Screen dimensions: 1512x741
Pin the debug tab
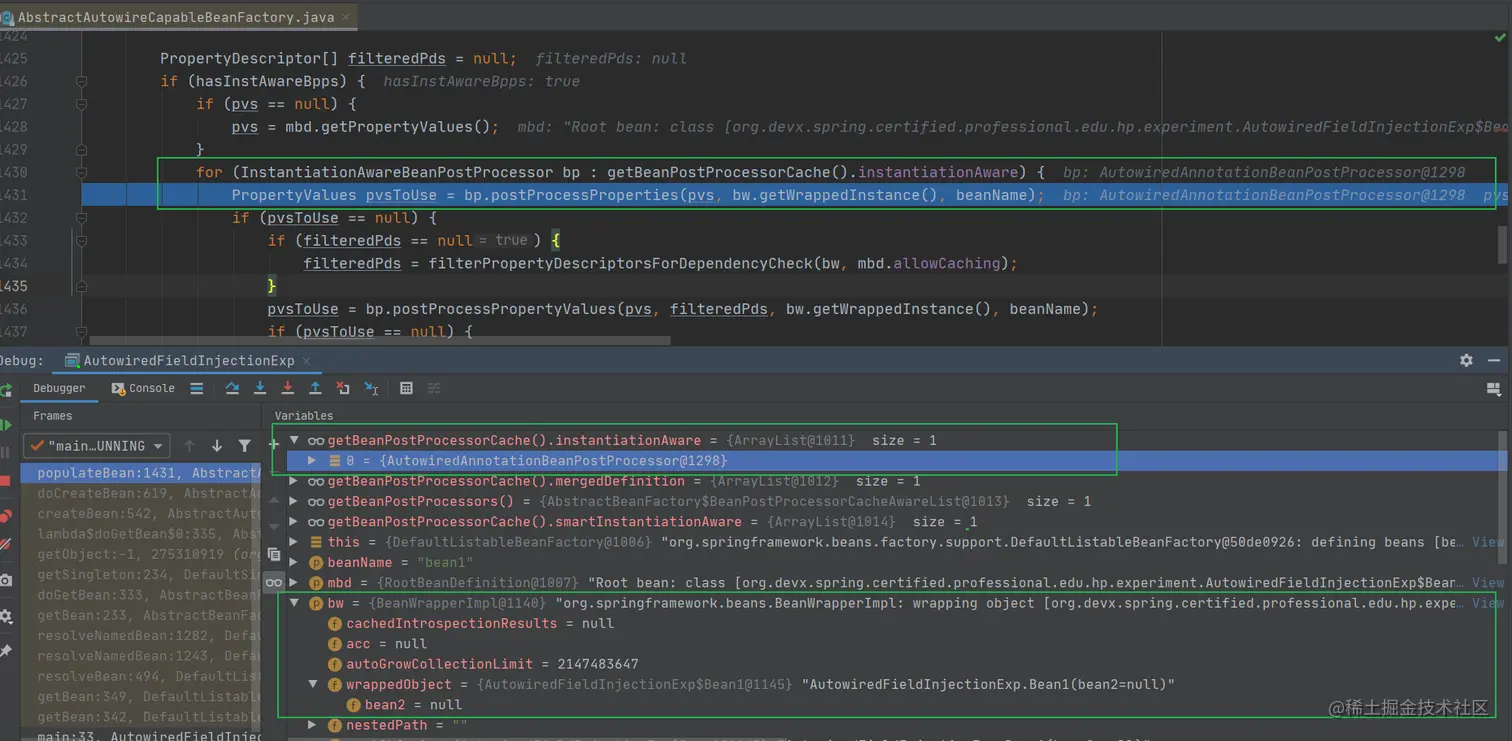click(5, 651)
